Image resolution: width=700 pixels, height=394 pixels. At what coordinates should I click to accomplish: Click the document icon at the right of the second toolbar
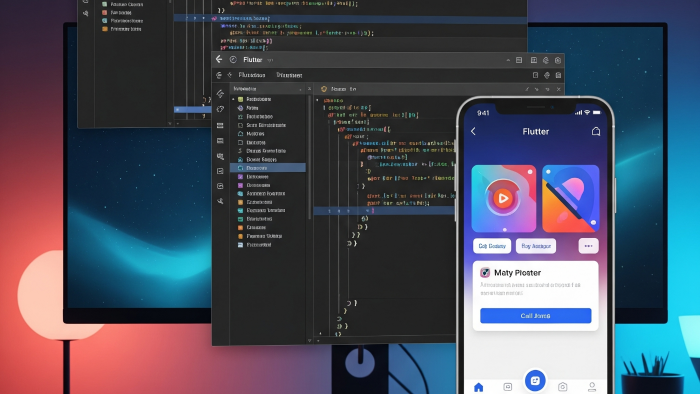[535, 75]
